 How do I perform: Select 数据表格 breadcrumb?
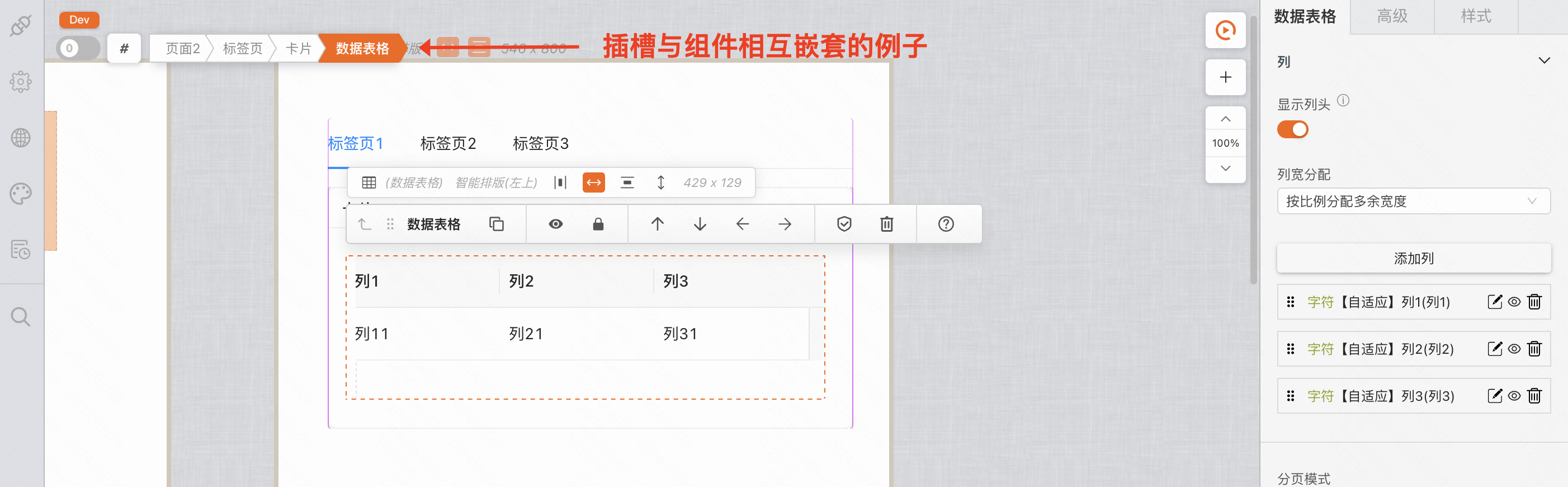tap(362, 48)
